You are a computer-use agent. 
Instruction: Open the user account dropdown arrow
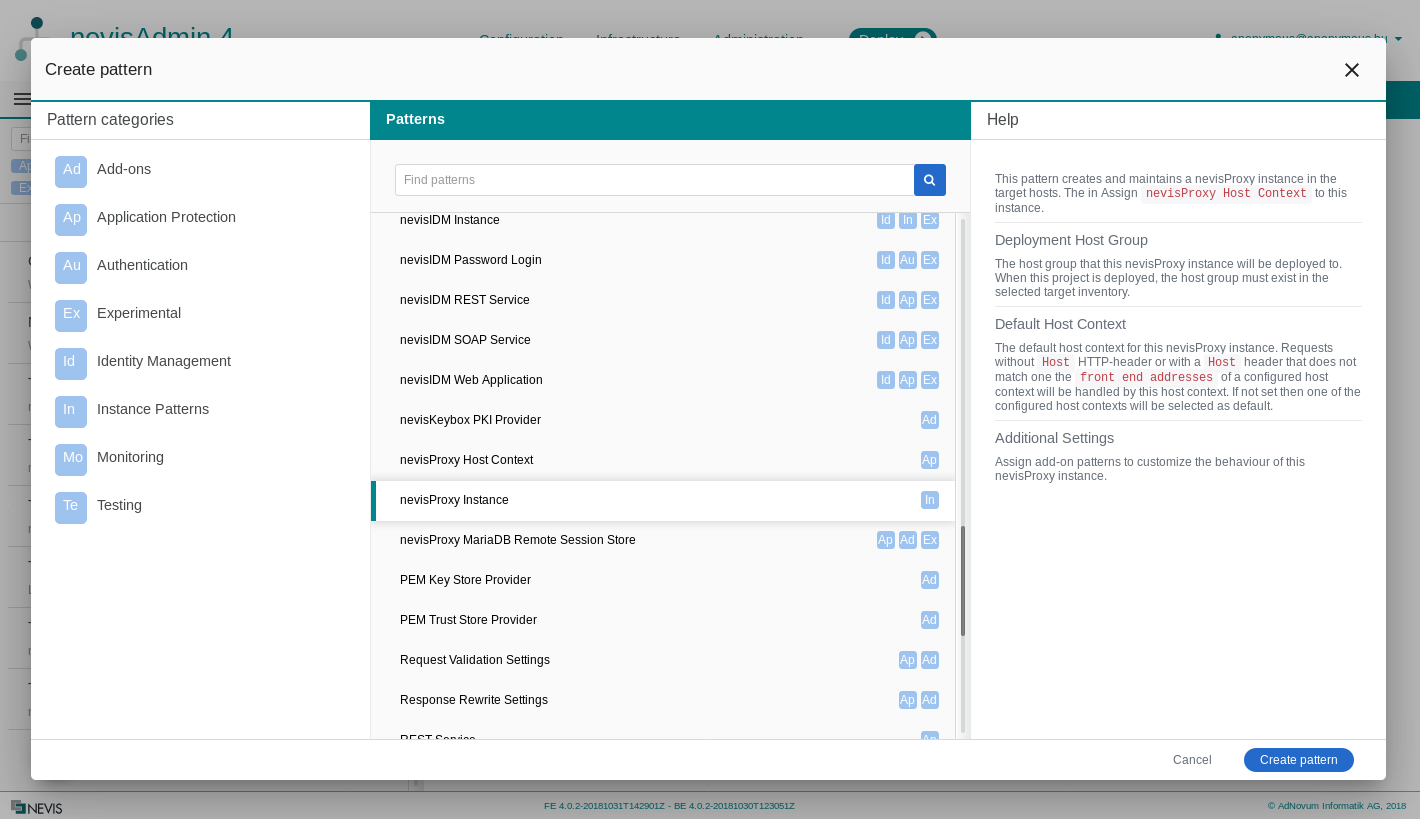pyautogui.click(x=1398, y=39)
